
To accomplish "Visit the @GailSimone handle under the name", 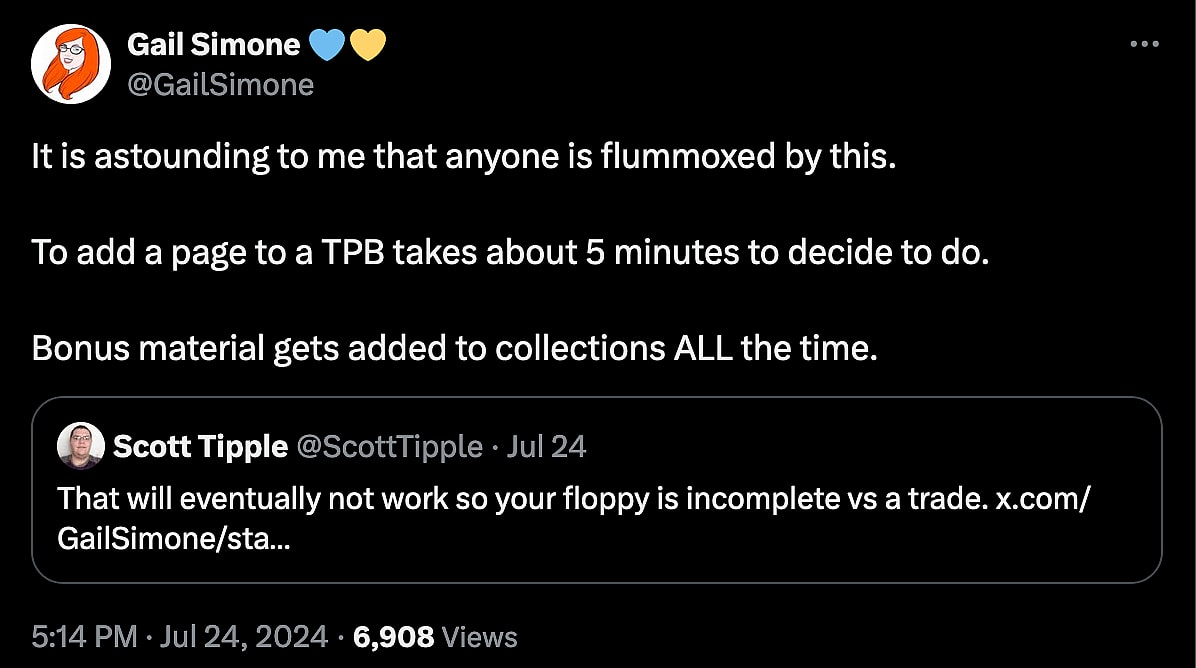I will 220,85.
